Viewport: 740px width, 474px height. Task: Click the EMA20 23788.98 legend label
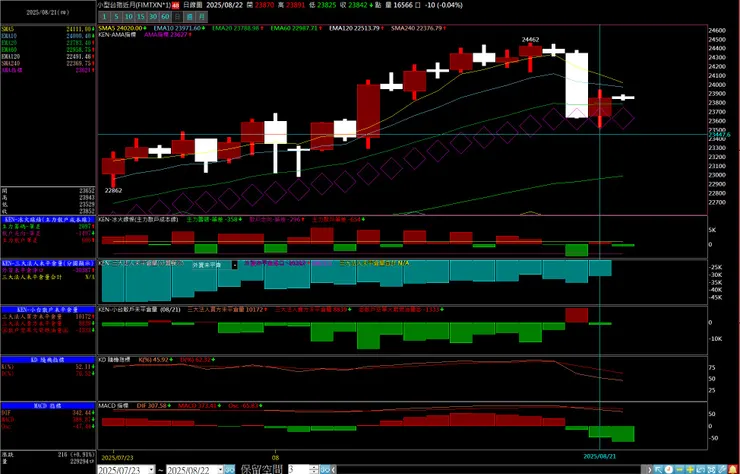[237, 28]
